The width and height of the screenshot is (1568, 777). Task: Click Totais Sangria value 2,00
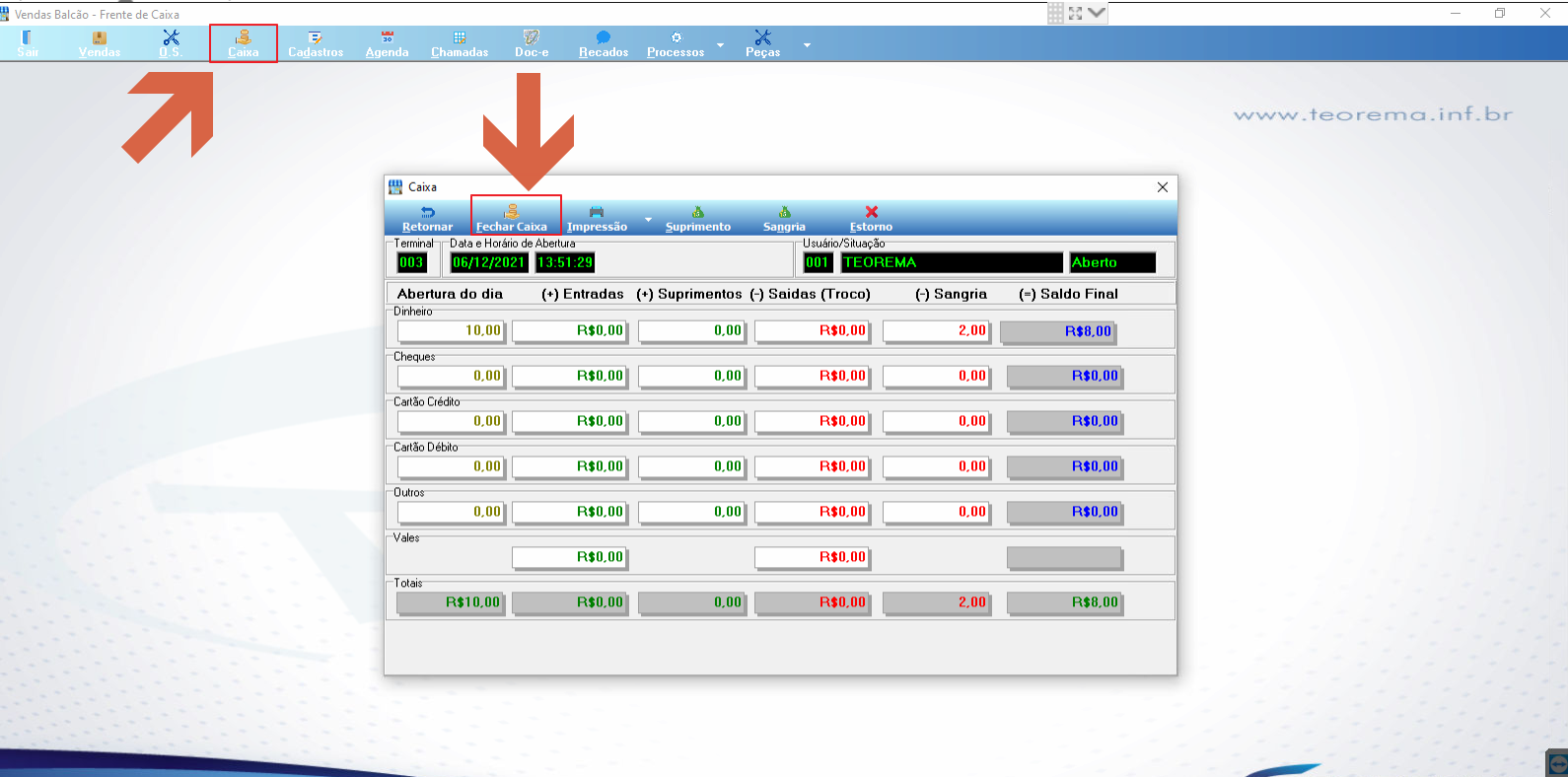tap(936, 602)
